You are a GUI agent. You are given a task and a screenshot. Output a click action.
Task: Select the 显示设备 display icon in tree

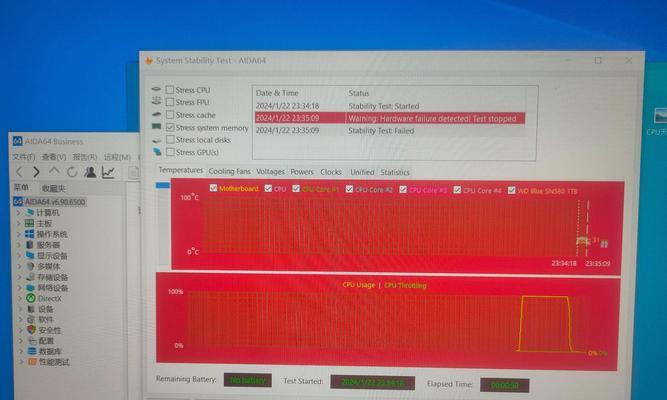pos(30,255)
